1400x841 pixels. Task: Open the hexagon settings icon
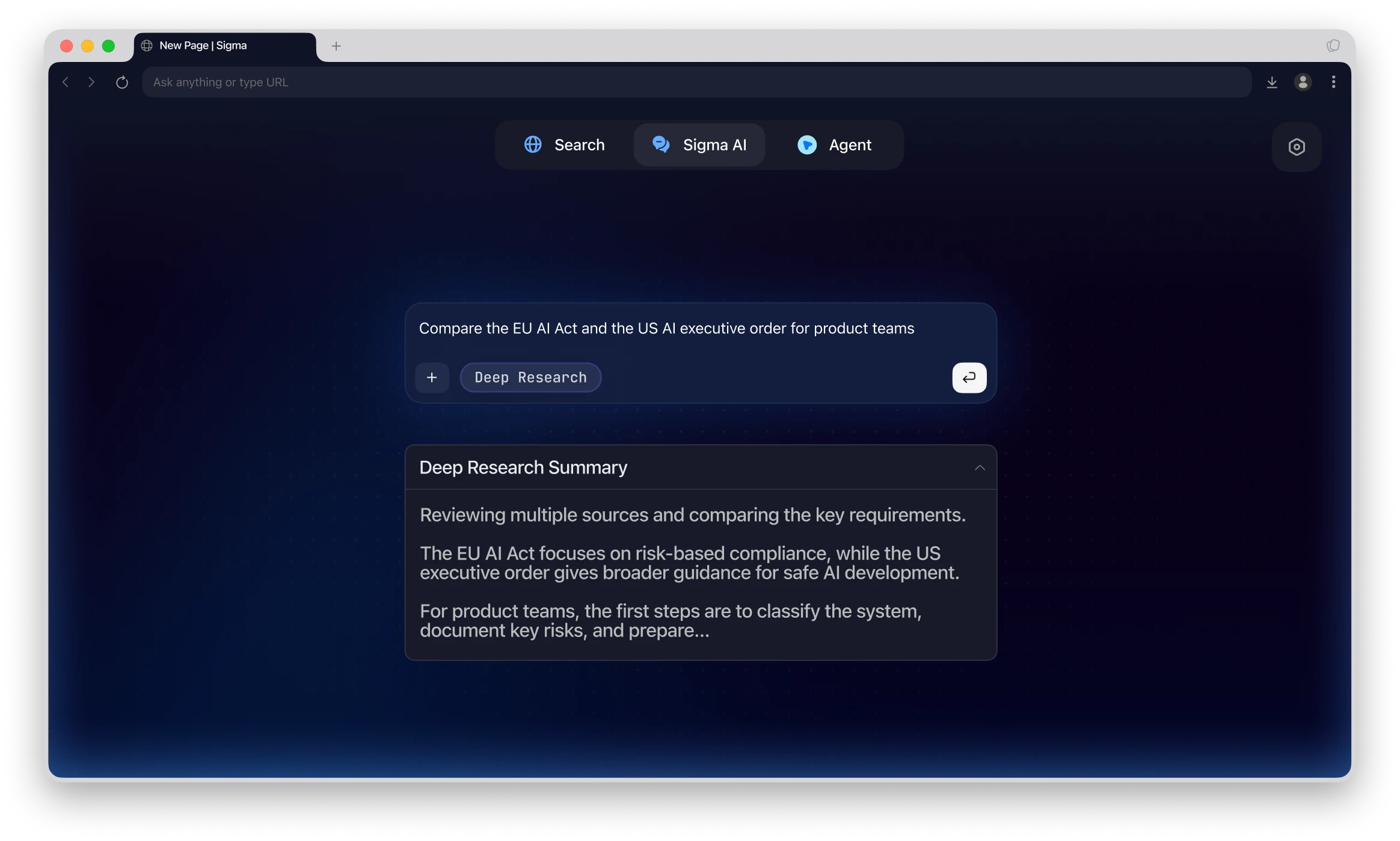(1297, 147)
